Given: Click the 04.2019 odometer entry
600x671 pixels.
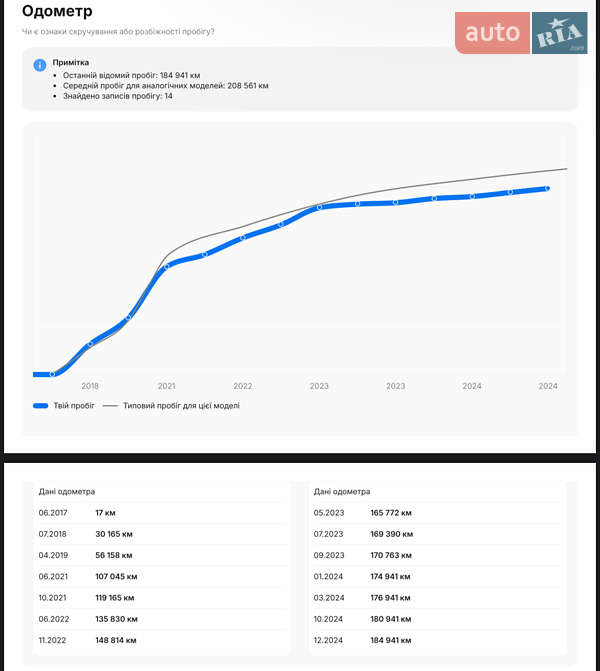Looking at the screenshot, I should pos(160,555).
